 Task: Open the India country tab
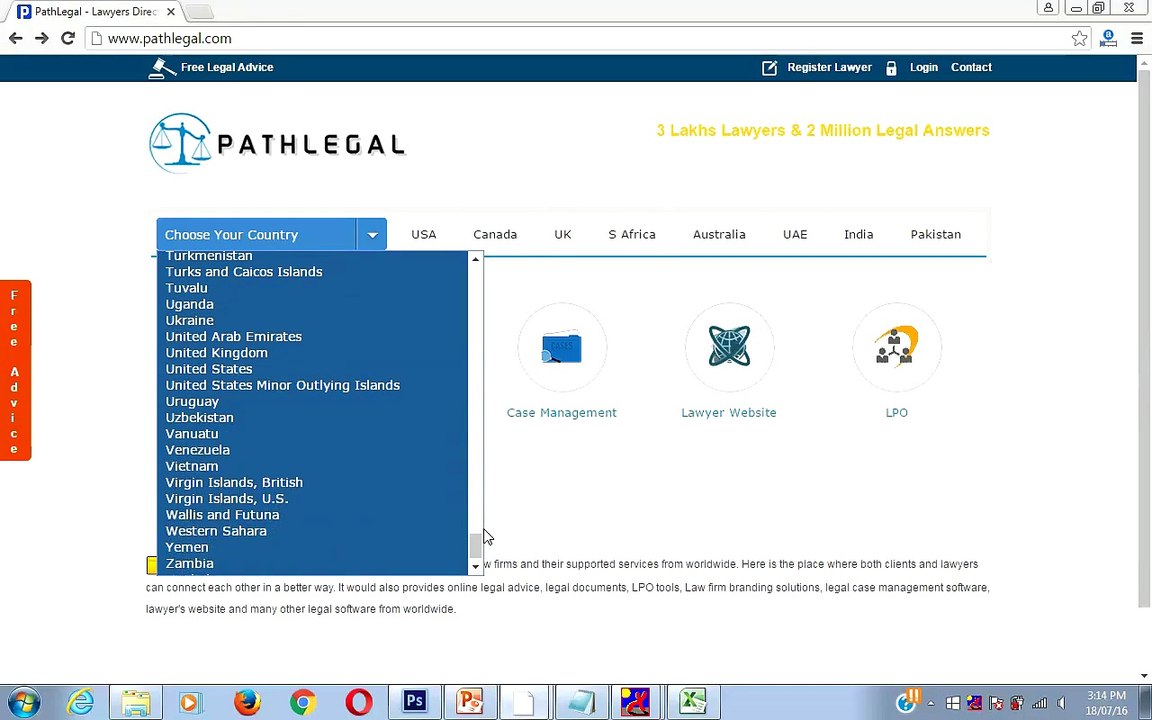[859, 234]
